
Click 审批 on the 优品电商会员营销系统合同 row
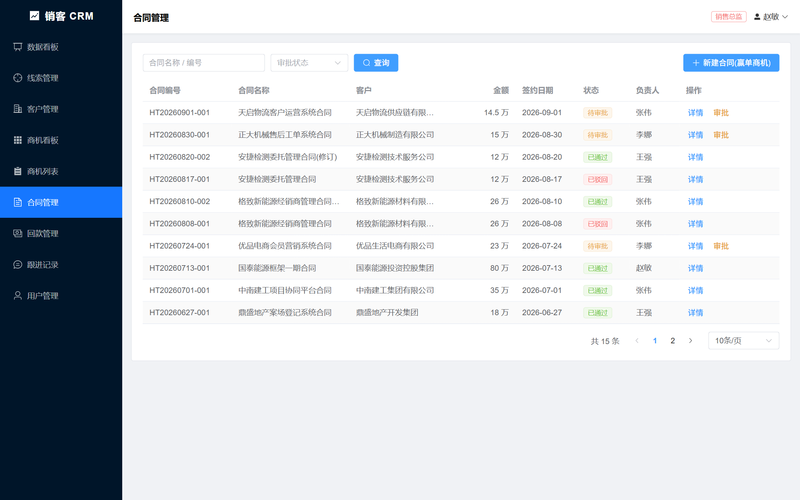click(721, 246)
